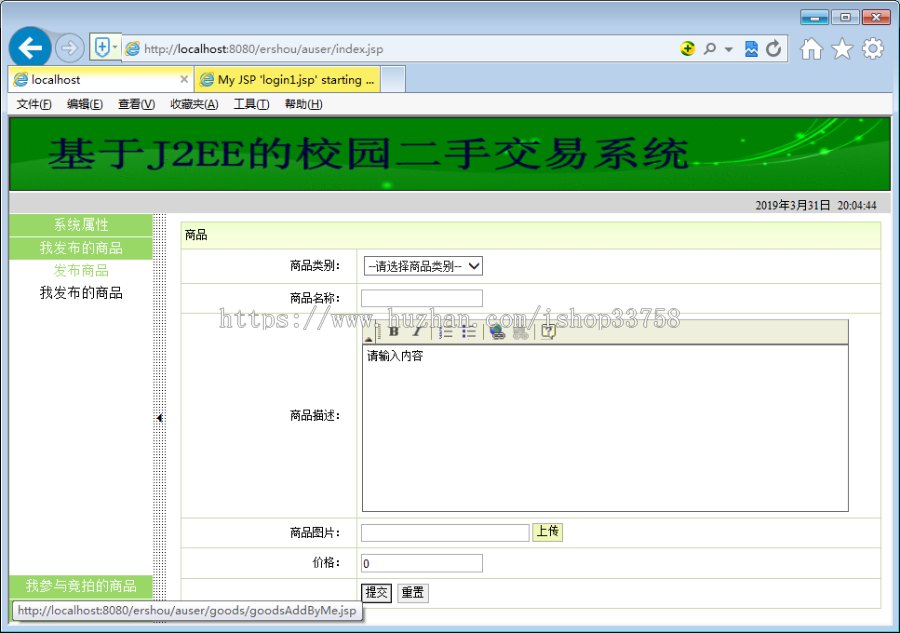Select the unordered list icon in the editor
900x633 pixels.
coord(468,332)
